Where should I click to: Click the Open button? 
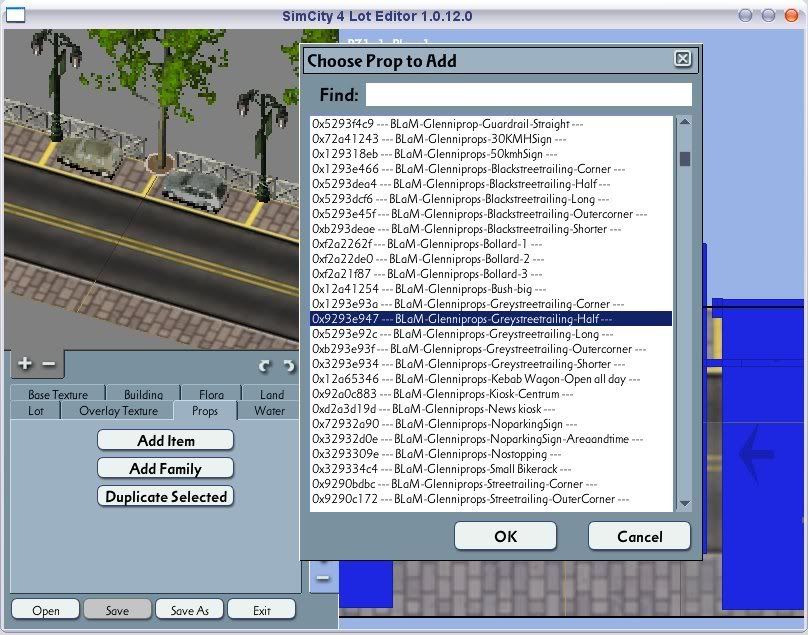(45, 610)
